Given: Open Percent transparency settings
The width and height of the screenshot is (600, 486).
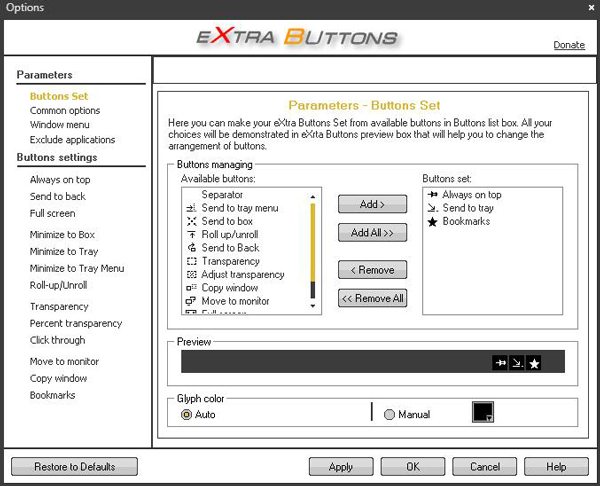Looking at the screenshot, I should [76, 323].
